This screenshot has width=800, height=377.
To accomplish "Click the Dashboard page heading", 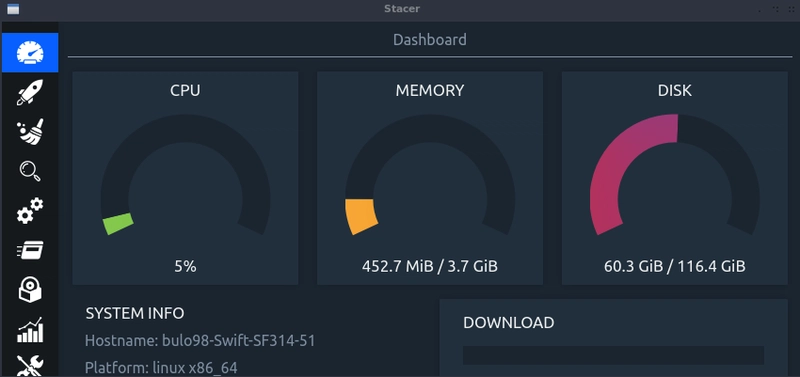I will (430, 40).
